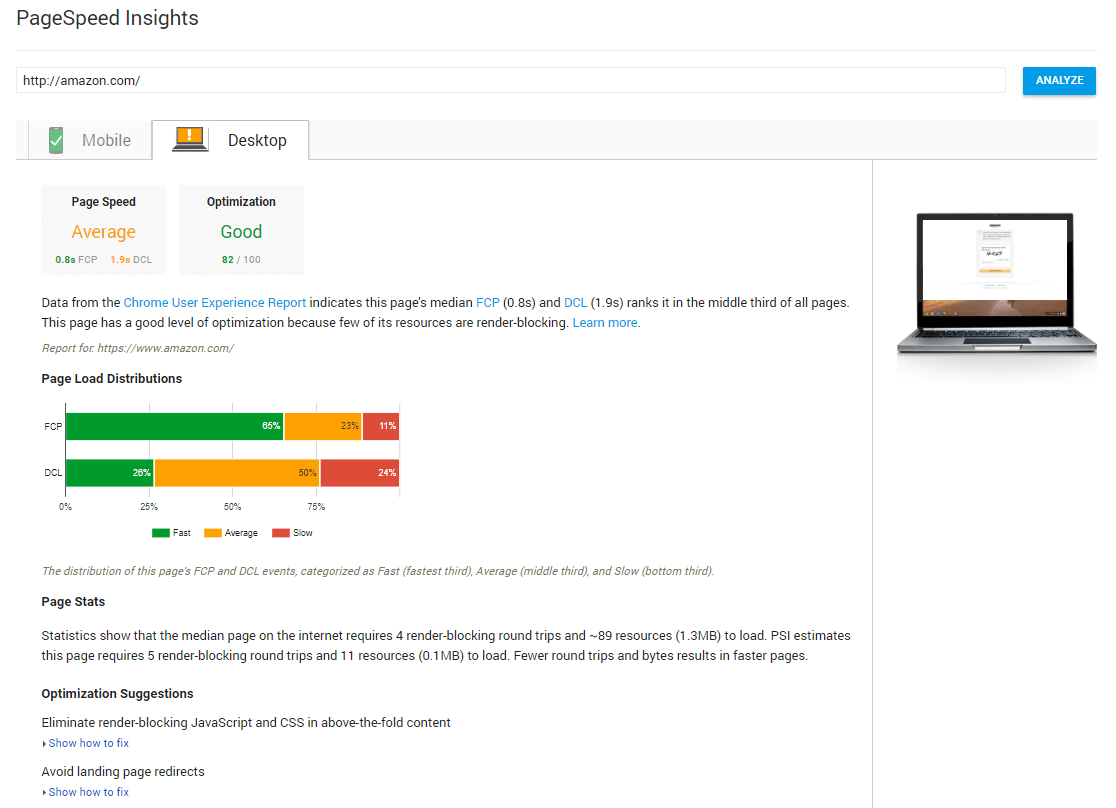
Task: Click the 0% axis label under the chart
Action: point(65,507)
